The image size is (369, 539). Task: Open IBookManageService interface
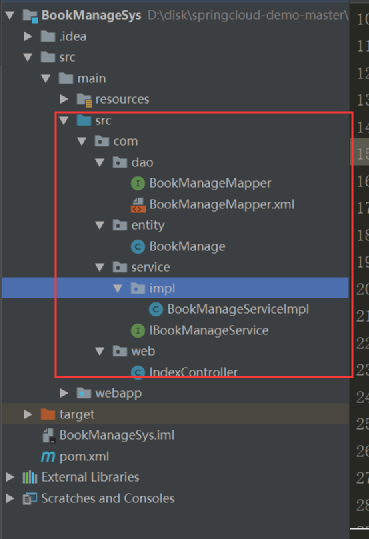click(209, 330)
